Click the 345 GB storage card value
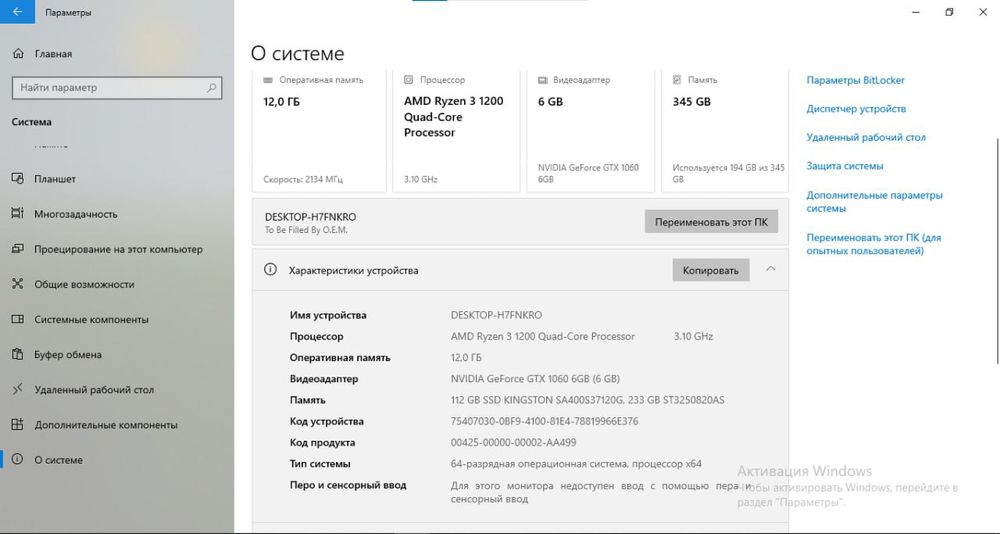 point(691,101)
